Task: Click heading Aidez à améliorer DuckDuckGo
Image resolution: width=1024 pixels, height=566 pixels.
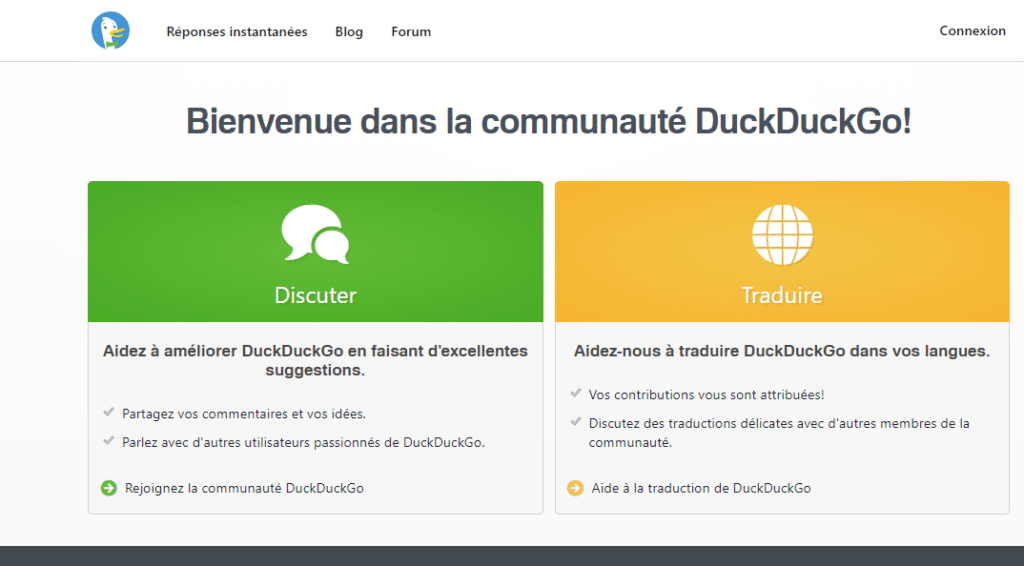Action: tap(315, 360)
